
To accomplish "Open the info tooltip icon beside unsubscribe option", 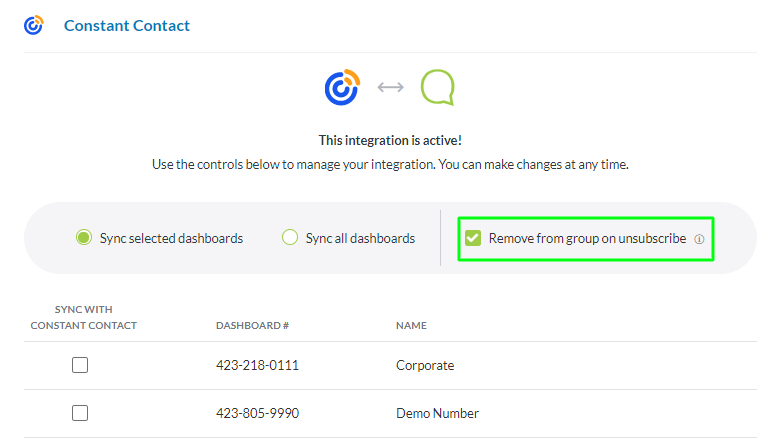I will pyautogui.click(x=699, y=239).
